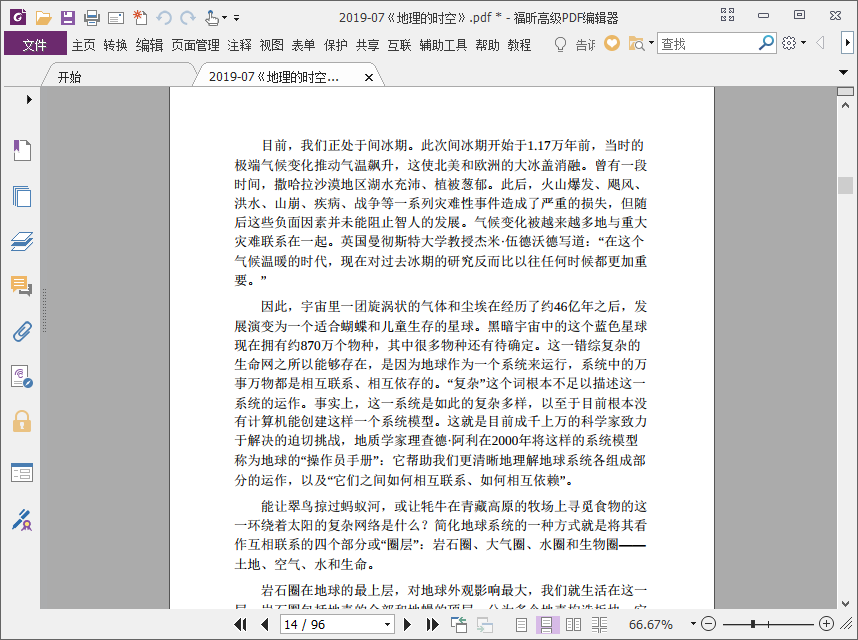Open the Digital Signatures panel

[x=22, y=377]
